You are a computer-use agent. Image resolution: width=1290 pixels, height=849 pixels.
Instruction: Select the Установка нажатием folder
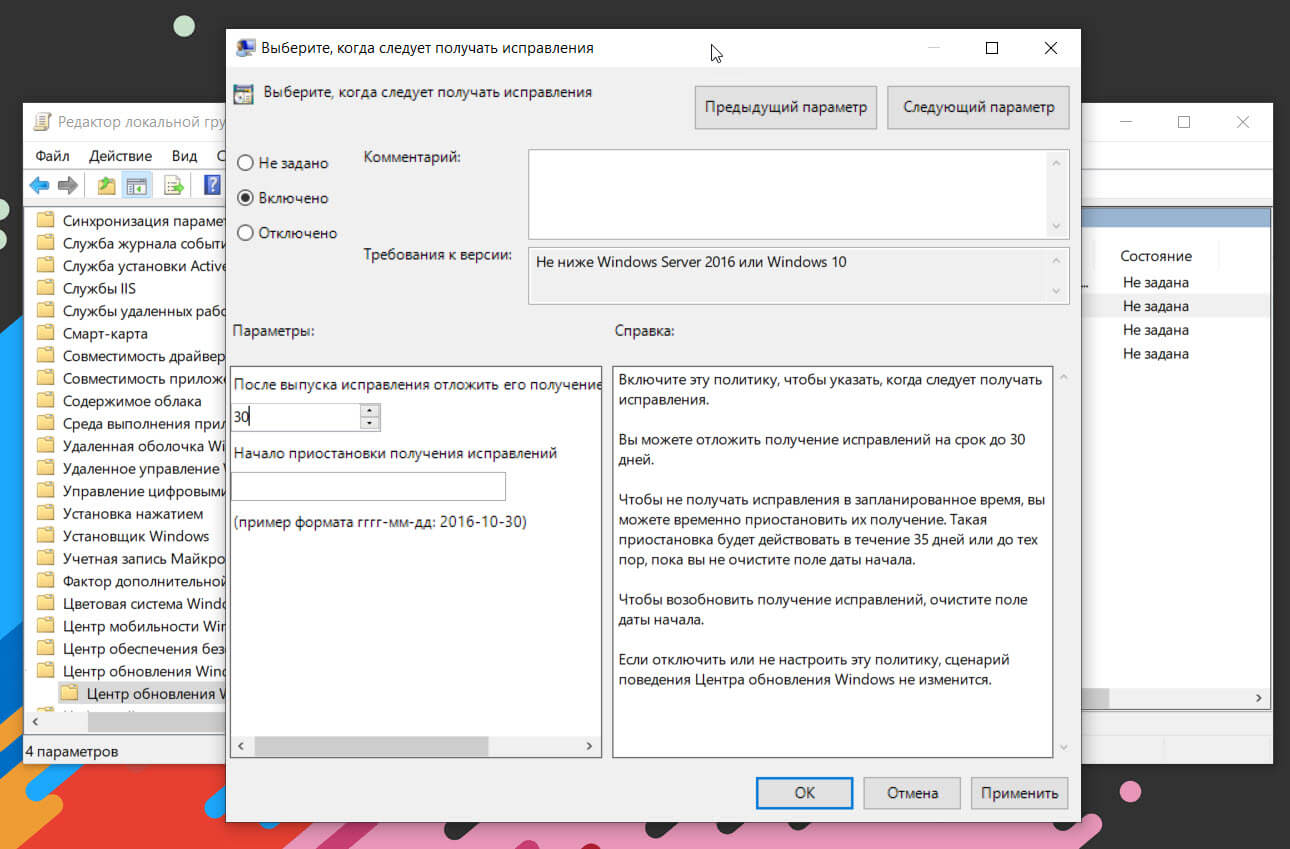119,514
